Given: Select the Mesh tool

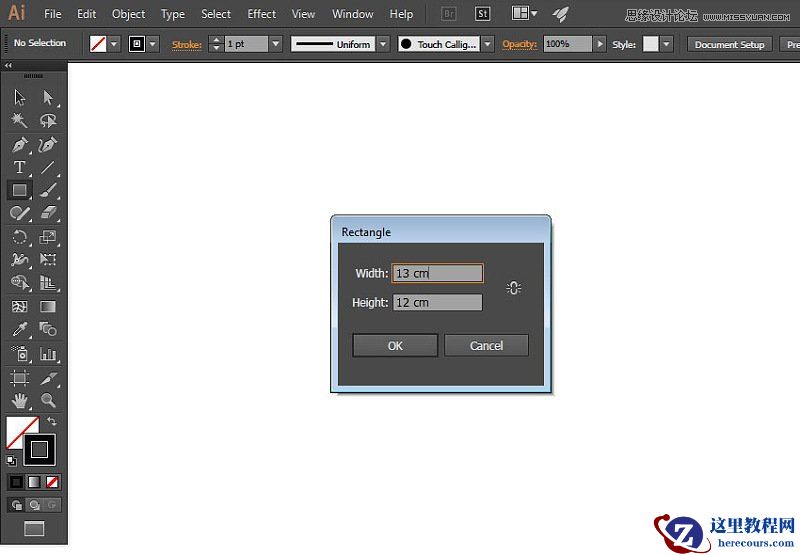Looking at the screenshot, I should [x=19, y=306].
